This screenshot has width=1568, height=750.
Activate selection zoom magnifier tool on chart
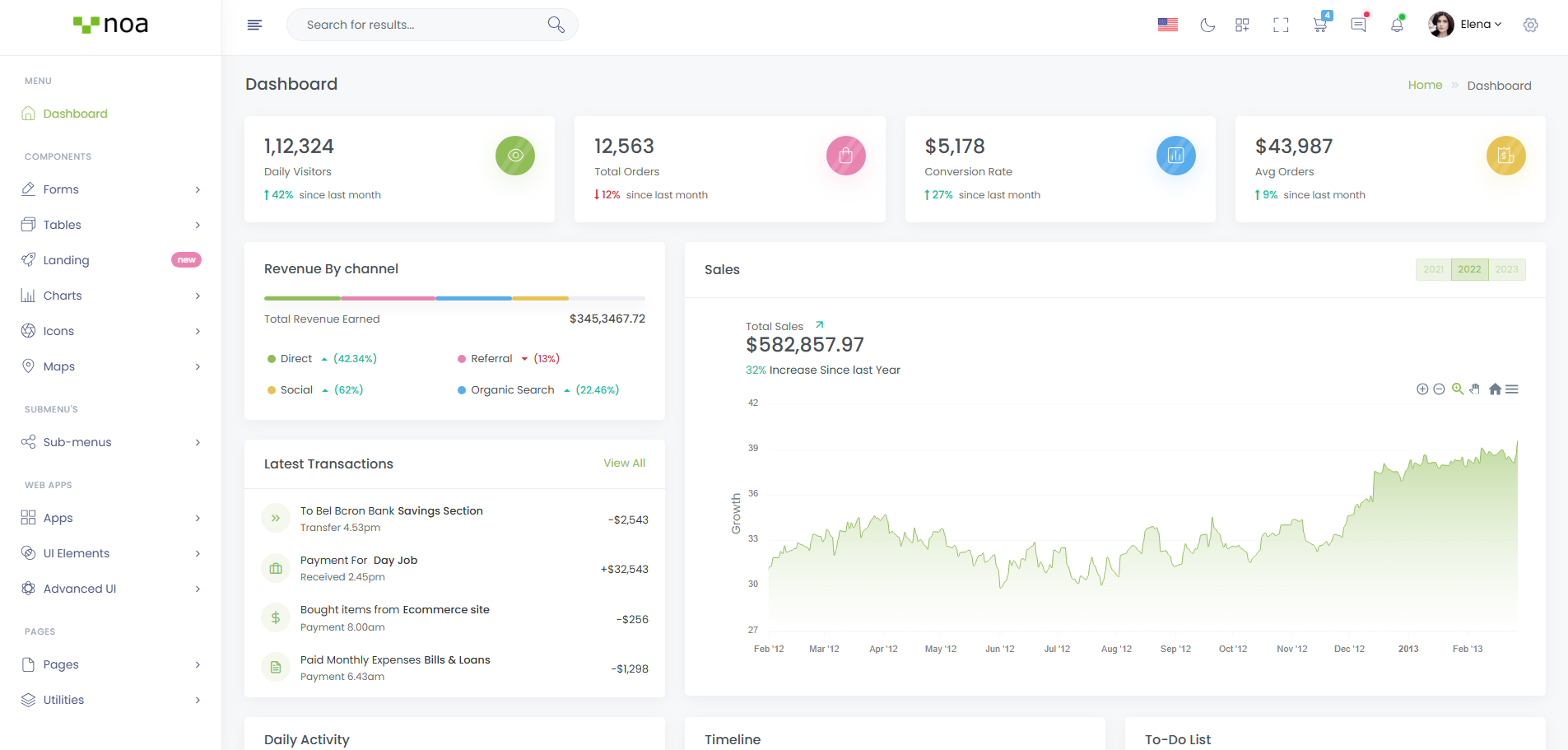pyautogui.click(x=1457, y=389)
